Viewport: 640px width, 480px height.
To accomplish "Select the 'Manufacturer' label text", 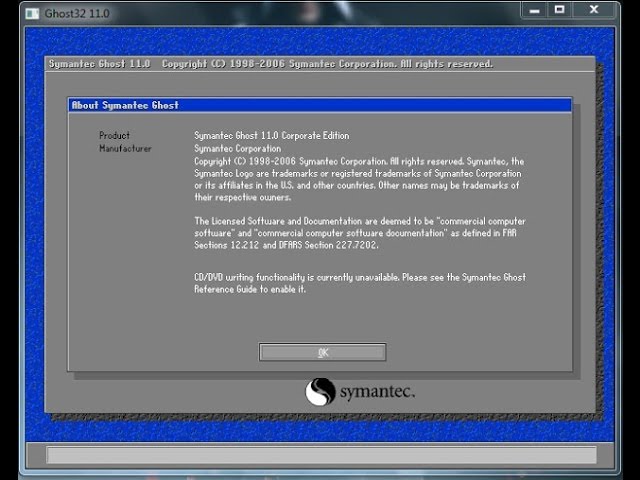I will pyautogui.click(x=125, y=149).
